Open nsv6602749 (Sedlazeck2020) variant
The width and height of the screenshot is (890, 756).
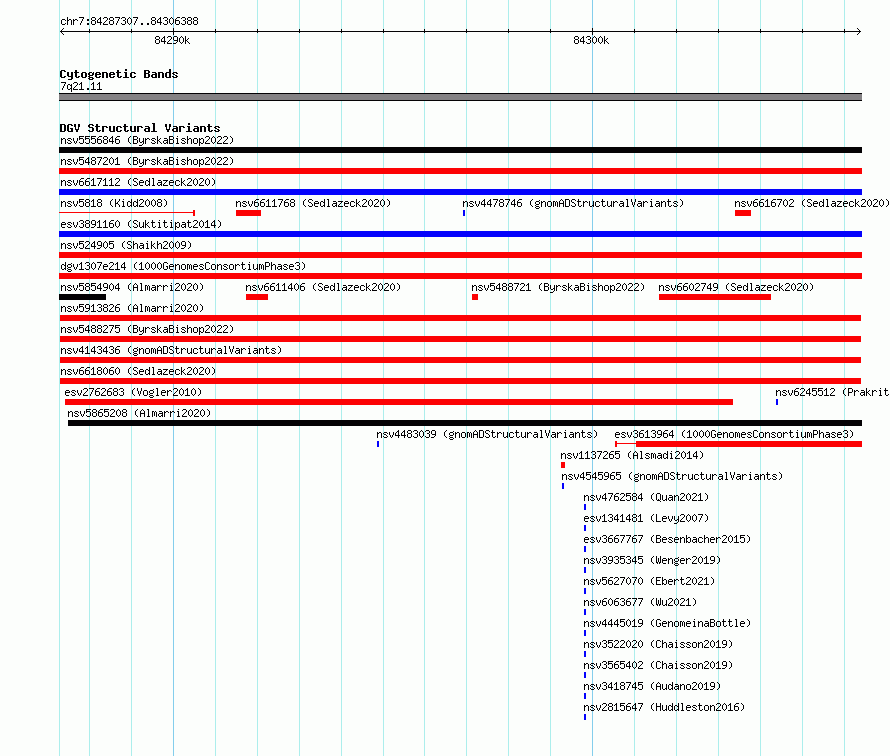(x=736, y=287)
